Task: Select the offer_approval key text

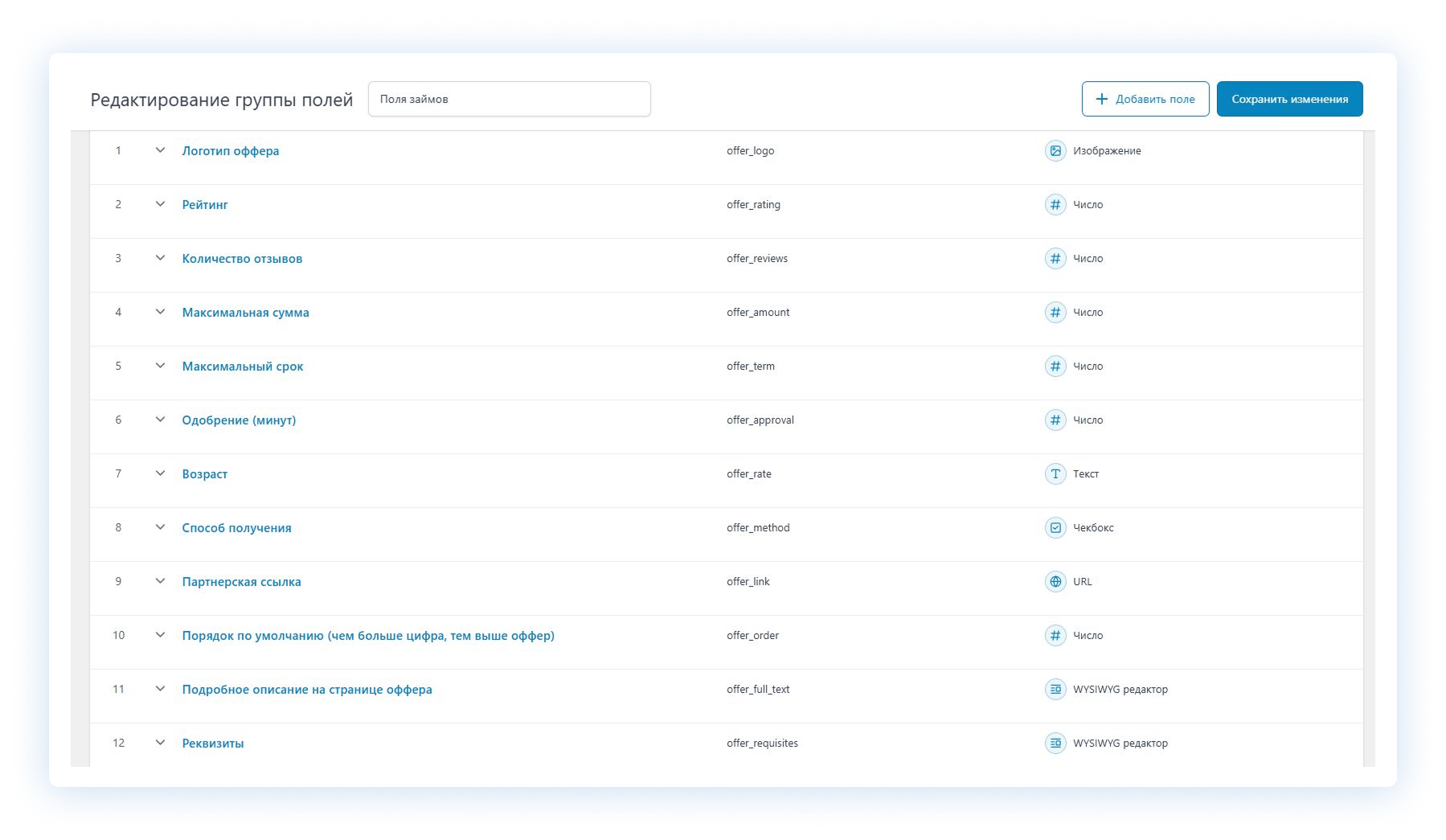Action: 760,420
